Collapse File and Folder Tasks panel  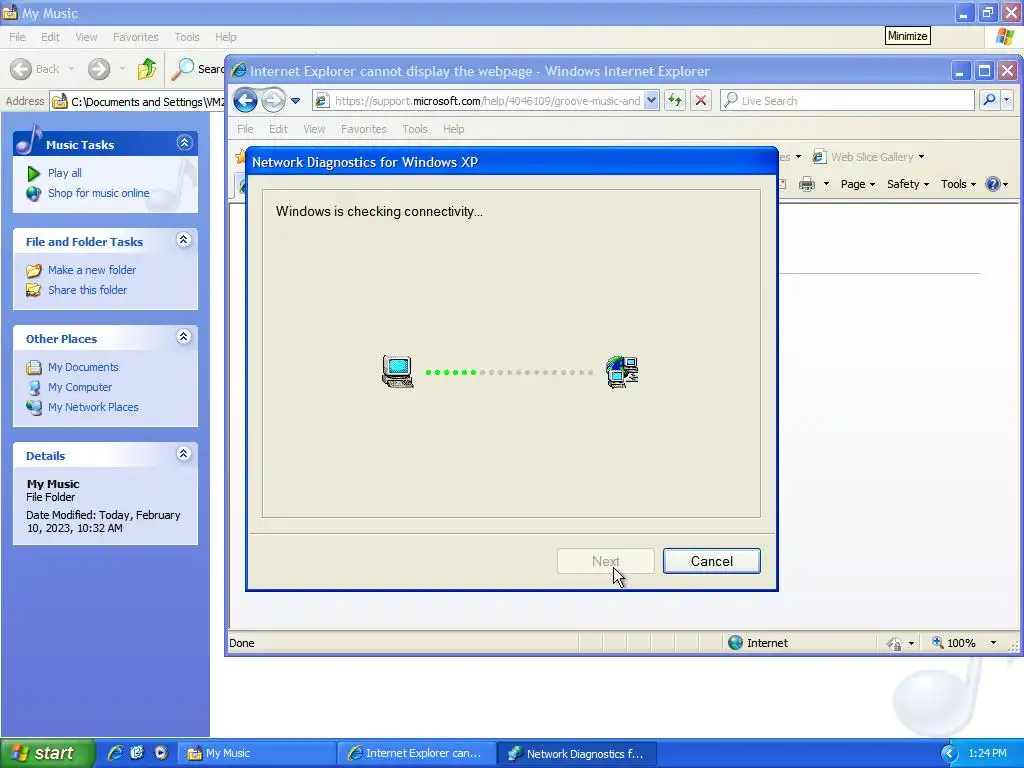(184, 240)
